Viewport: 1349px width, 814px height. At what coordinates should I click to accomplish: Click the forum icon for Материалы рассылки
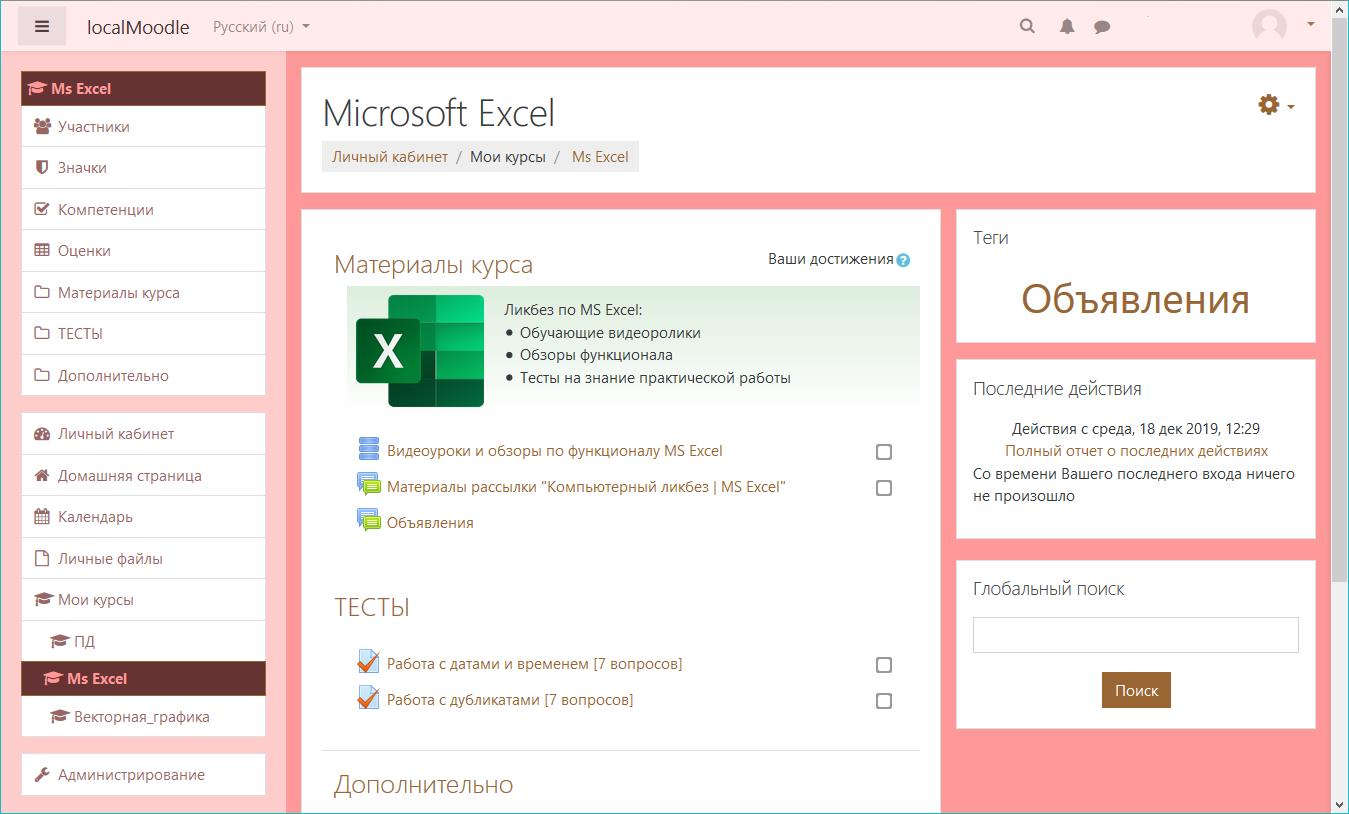[x=369, y=485]
